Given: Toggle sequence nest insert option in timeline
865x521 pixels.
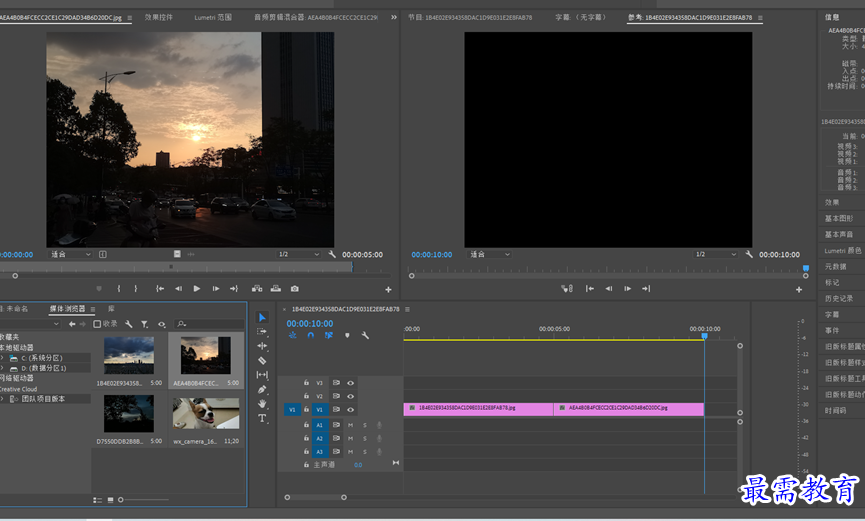Looking at the screenshot, I should pos(292,335).
